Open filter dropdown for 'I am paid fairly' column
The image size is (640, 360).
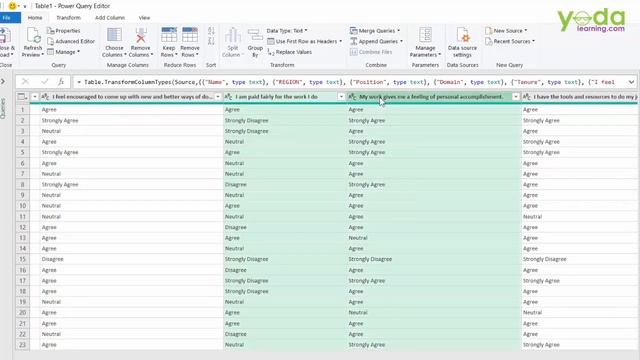click(341, 97)
